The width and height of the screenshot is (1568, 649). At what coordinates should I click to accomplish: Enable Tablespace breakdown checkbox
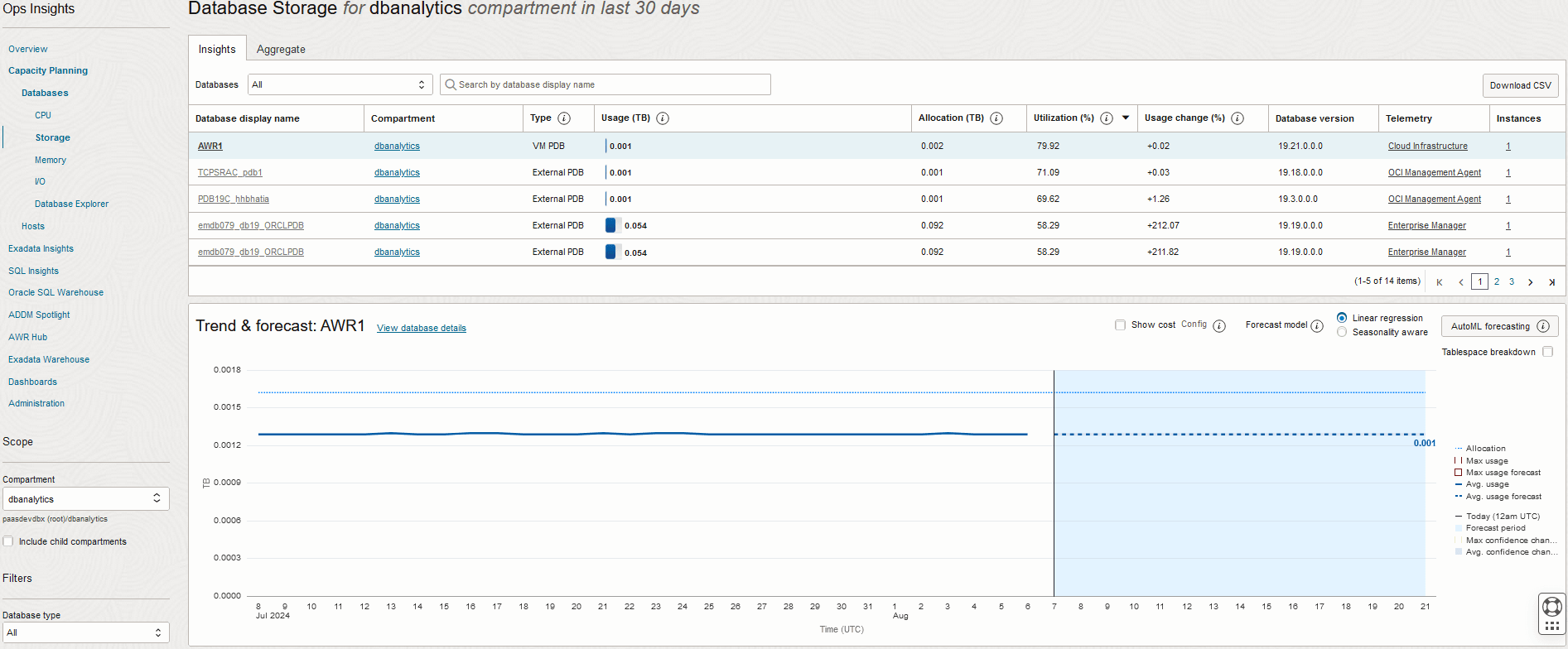pyautogui.click(x=1547, y=352)
